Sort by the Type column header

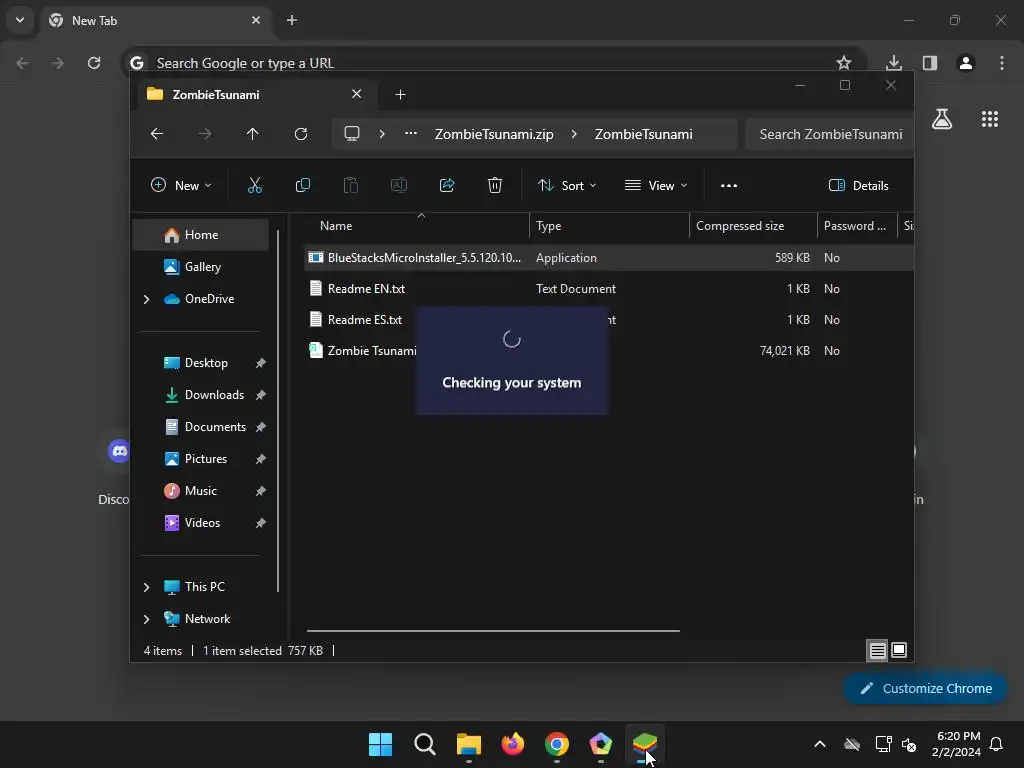pos(609,226)
